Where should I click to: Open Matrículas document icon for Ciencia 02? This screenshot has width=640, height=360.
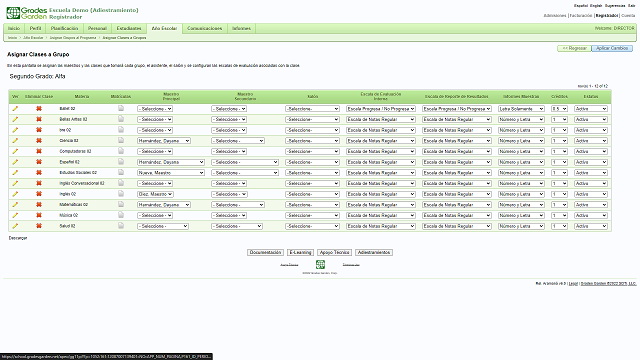(121, 140)
